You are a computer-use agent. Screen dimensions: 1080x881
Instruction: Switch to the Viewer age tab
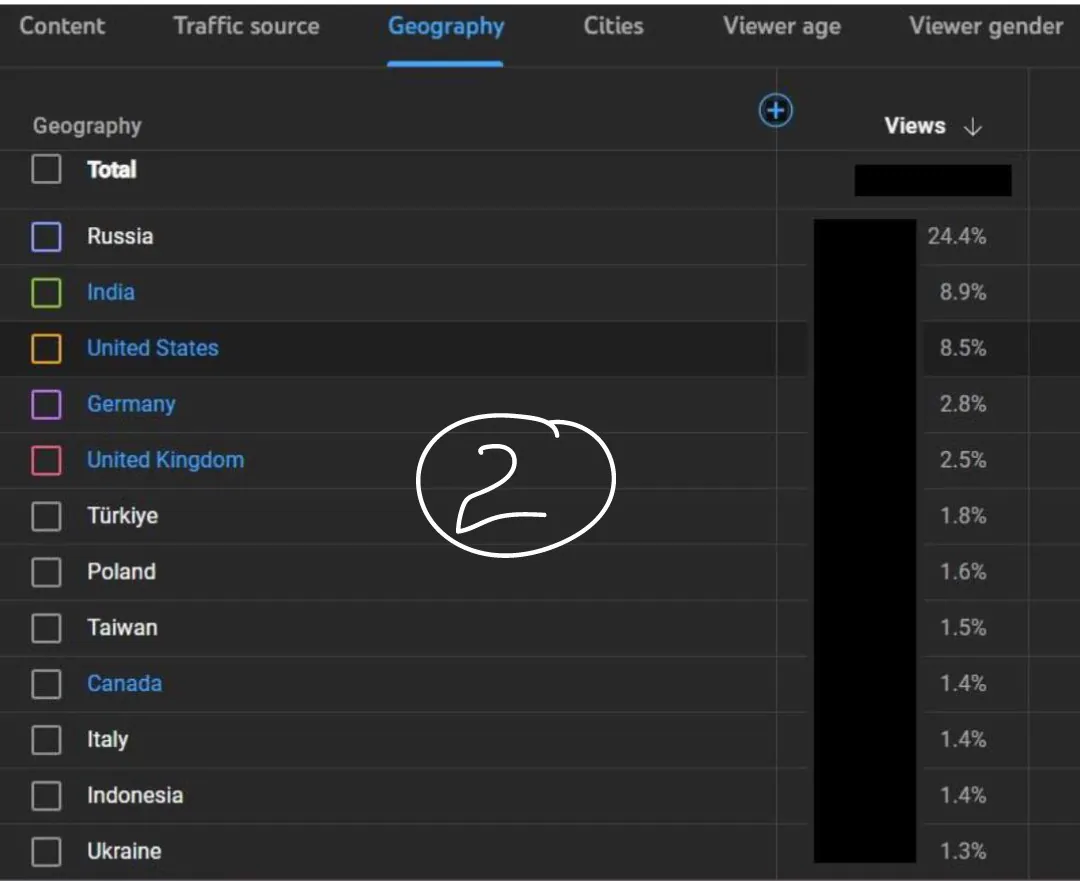click(782, 26)
